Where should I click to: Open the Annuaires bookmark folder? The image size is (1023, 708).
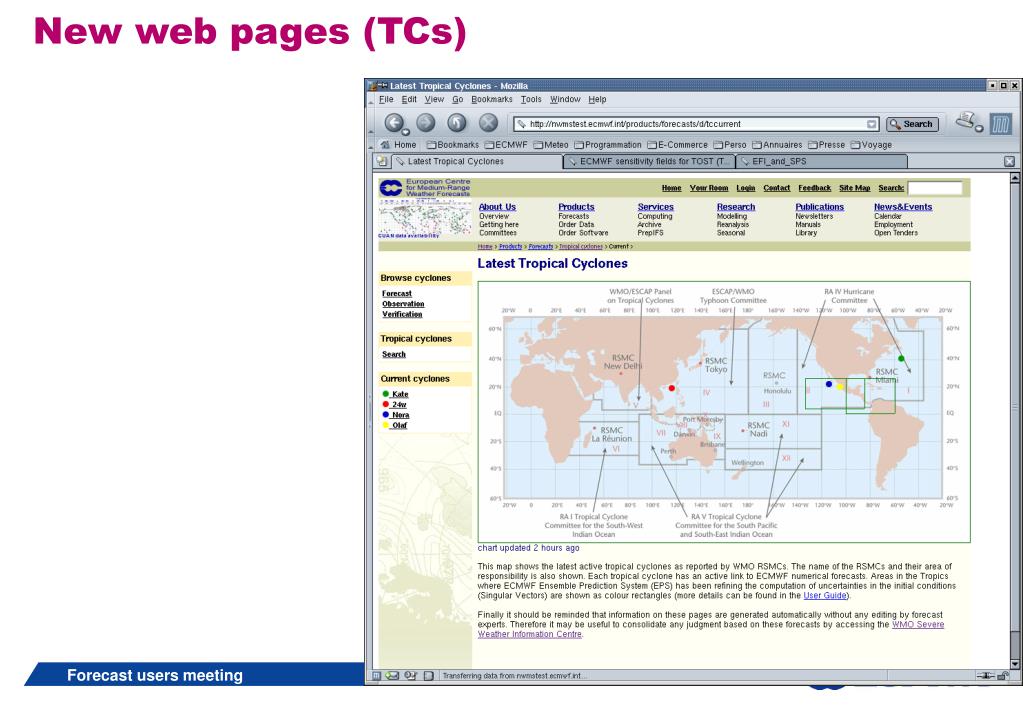pyautogui.click(x=778, y=145)
